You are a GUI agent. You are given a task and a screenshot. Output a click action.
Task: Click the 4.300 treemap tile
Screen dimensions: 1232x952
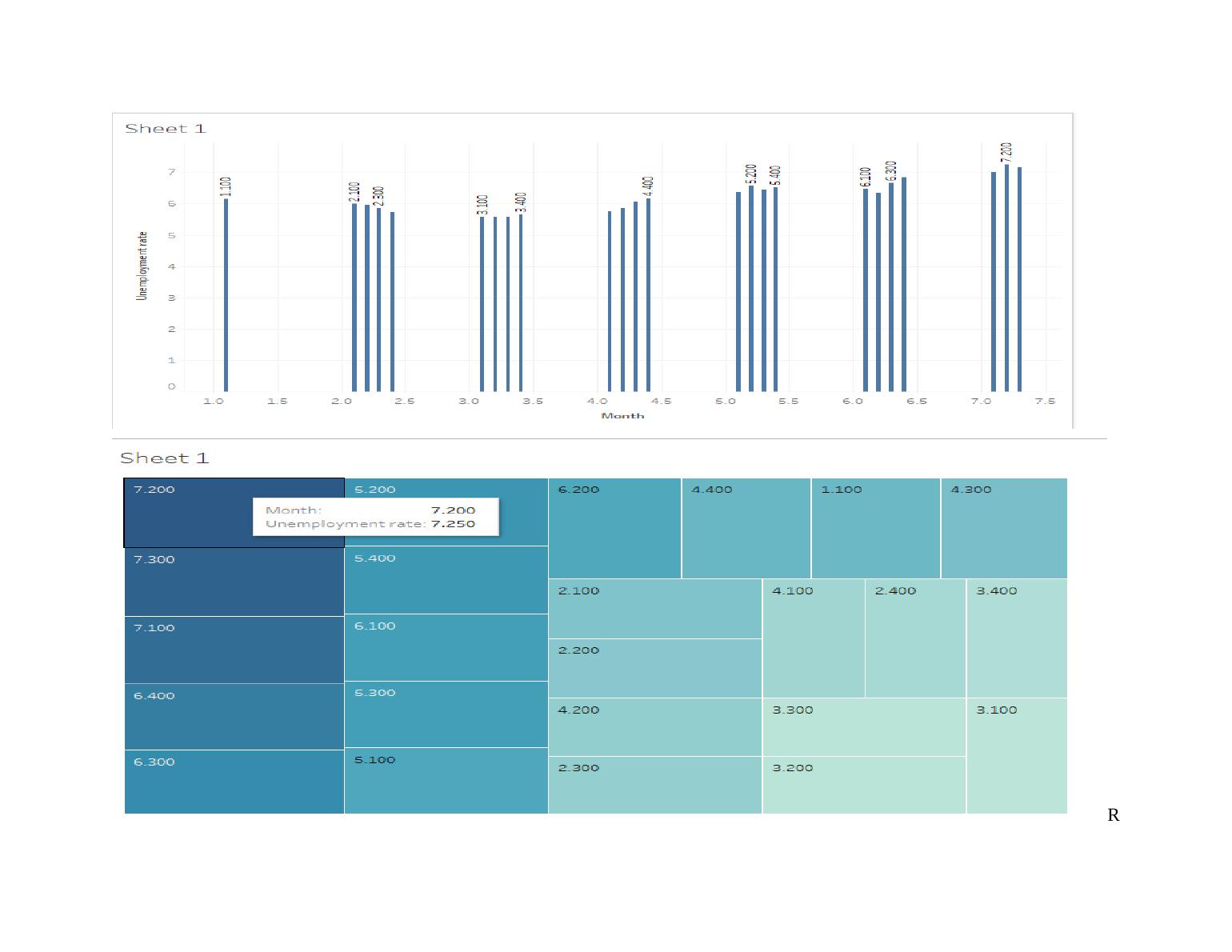(1003, 529)
